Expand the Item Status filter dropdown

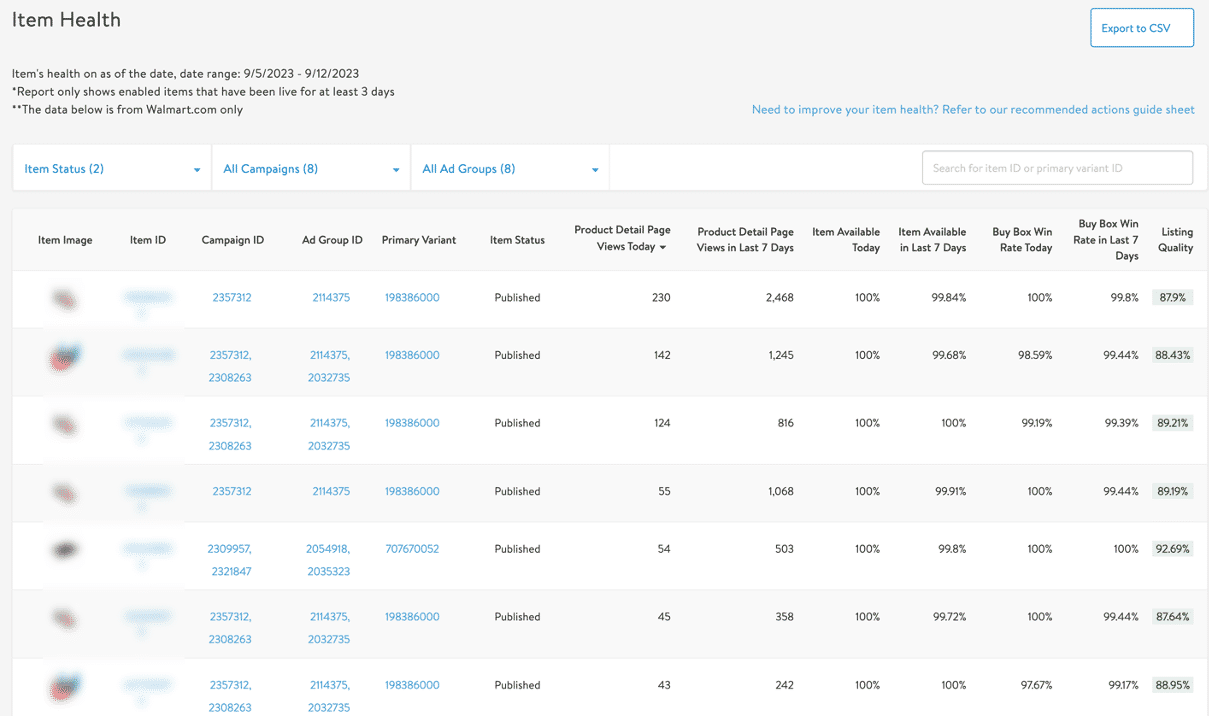point(111,169)
